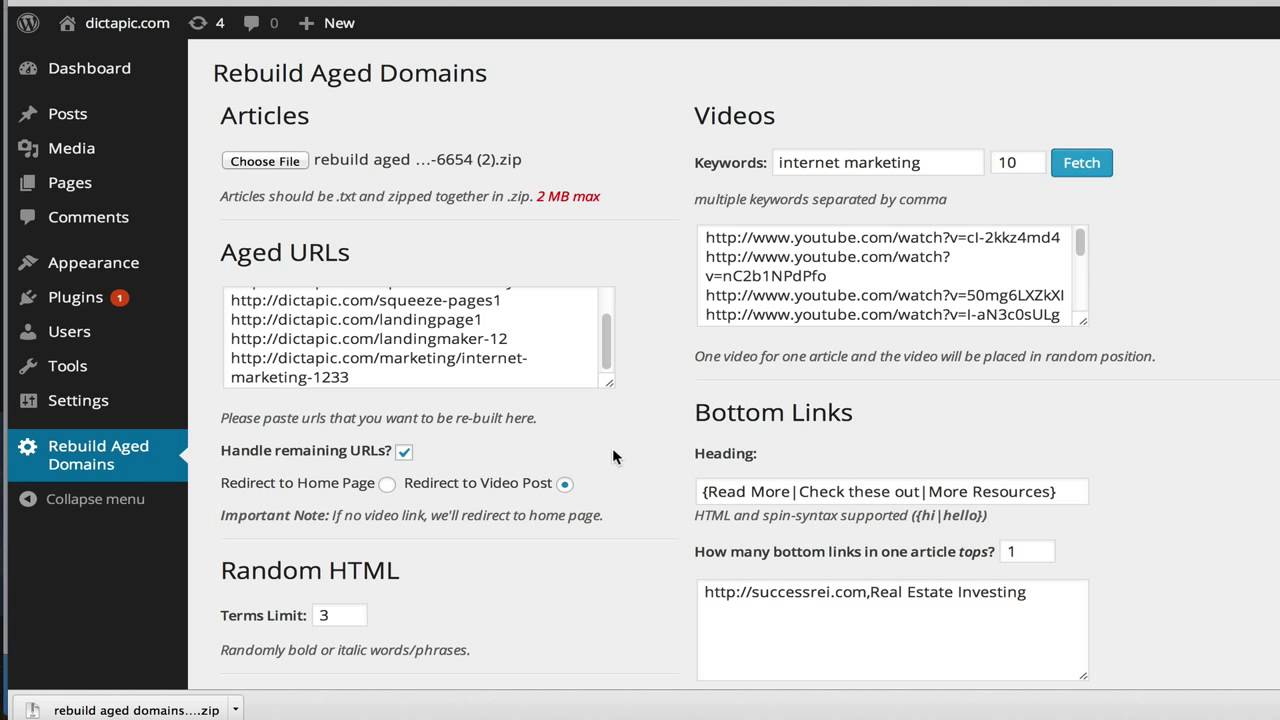Go to Media menu item
Screen dimensions: 1280x720
(x=72, y=148)
